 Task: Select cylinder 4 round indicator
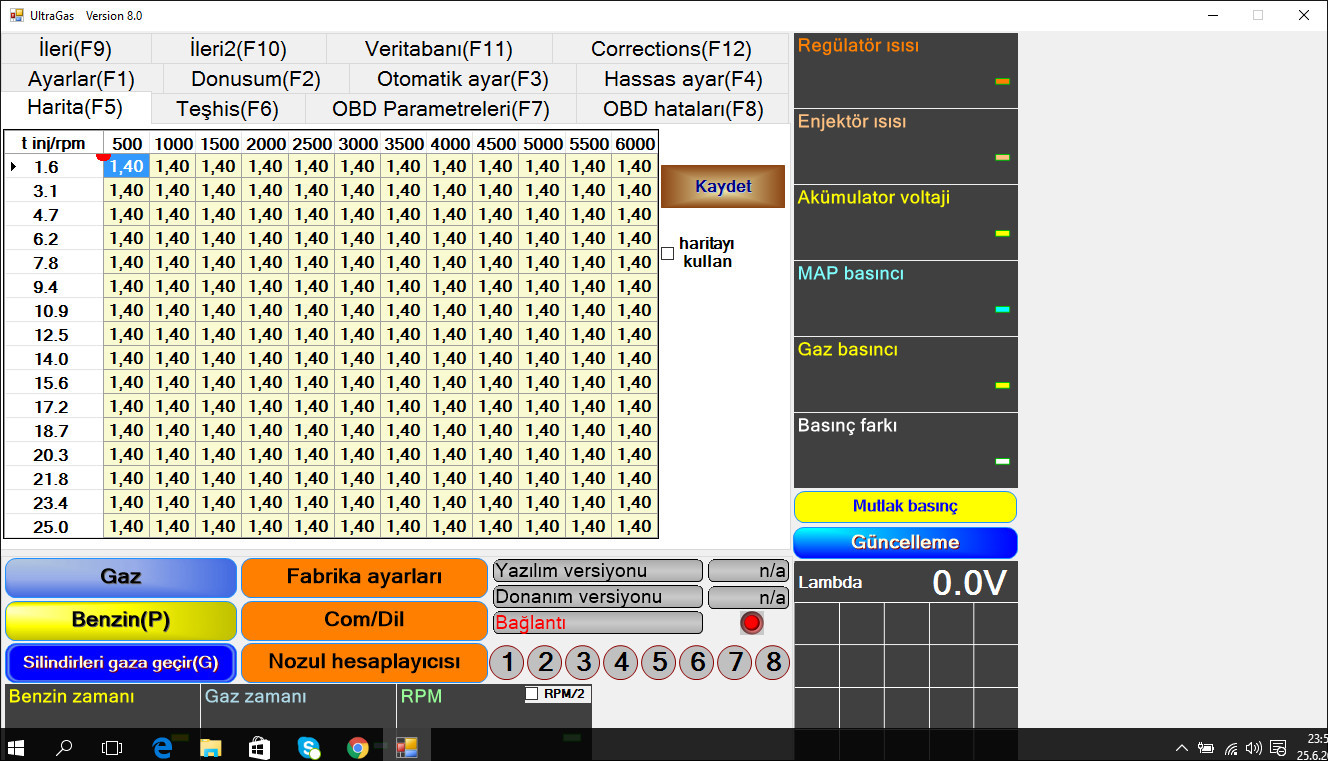coord(621,662)
